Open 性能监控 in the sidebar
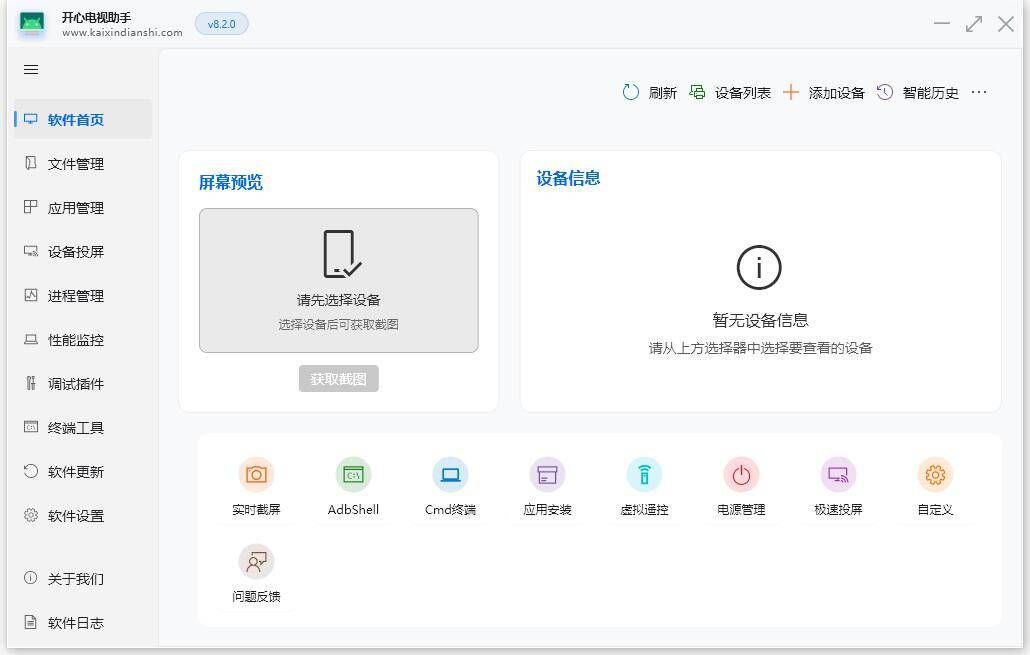The height and width of the screenshot is (655, 1030). tap(83, 340)
